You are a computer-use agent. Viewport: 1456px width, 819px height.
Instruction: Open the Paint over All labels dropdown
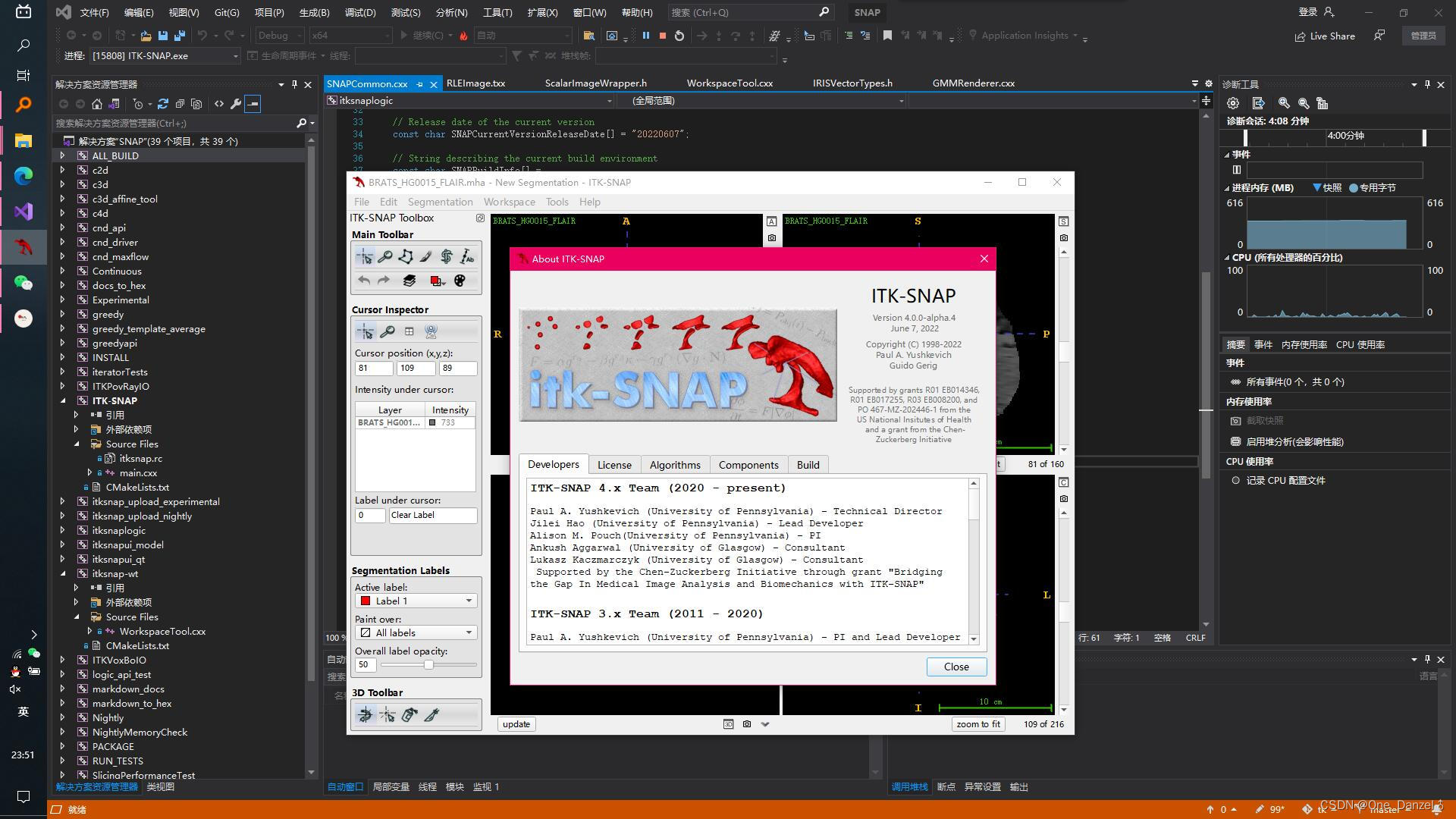coord(469,632)
